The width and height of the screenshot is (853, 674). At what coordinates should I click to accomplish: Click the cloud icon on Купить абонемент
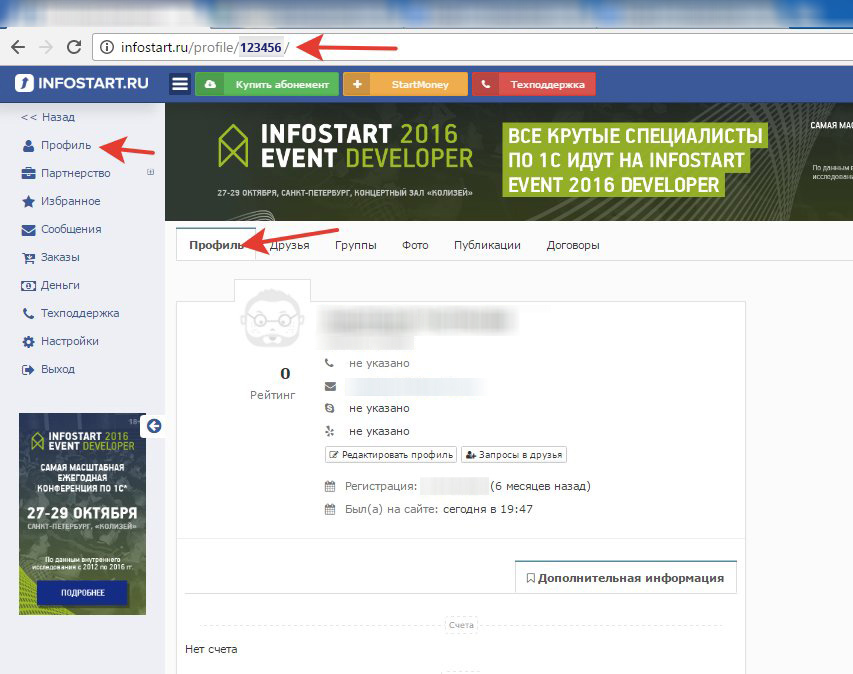[210, 84]
